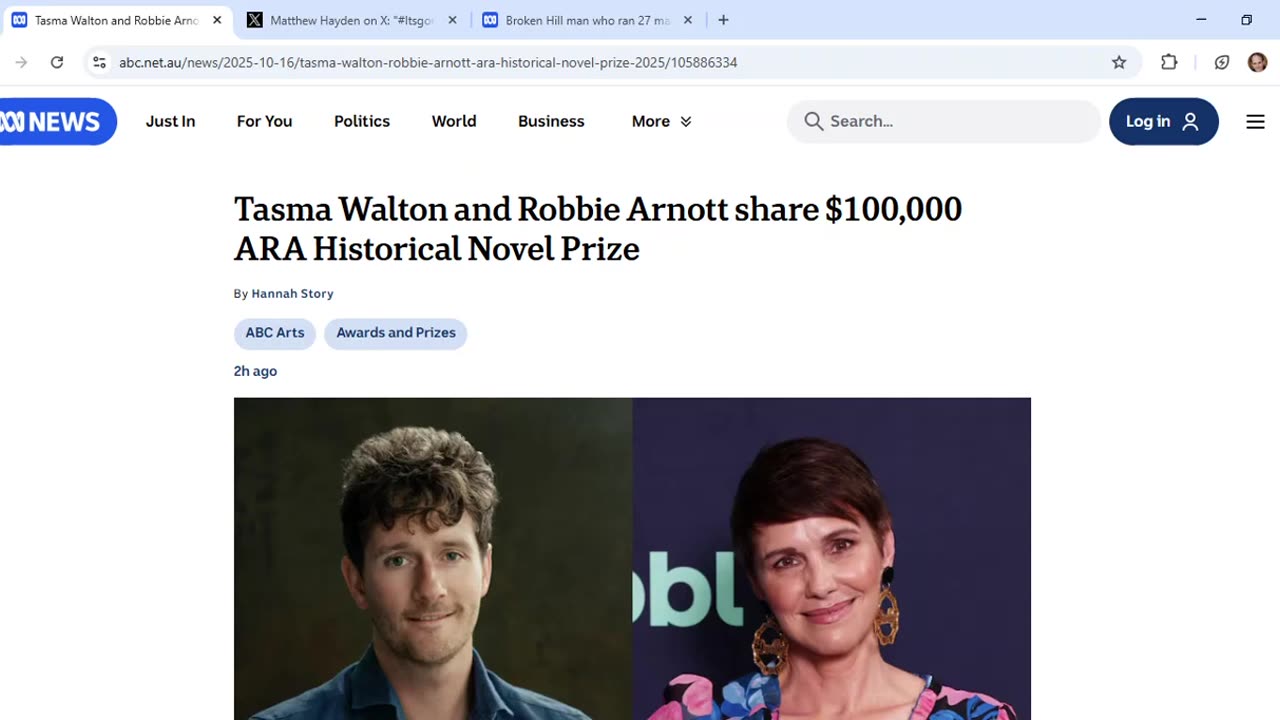Switch to the Matthew Hayden on X tab

pos(353,20)
